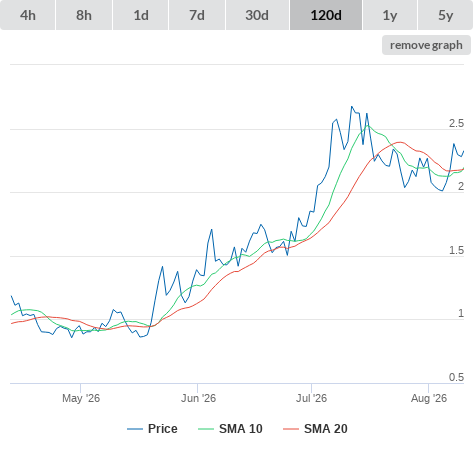Select the 4h time range tab
This screenshot has width=474, height=455.
pyautogui.click(x=28, y=15)
